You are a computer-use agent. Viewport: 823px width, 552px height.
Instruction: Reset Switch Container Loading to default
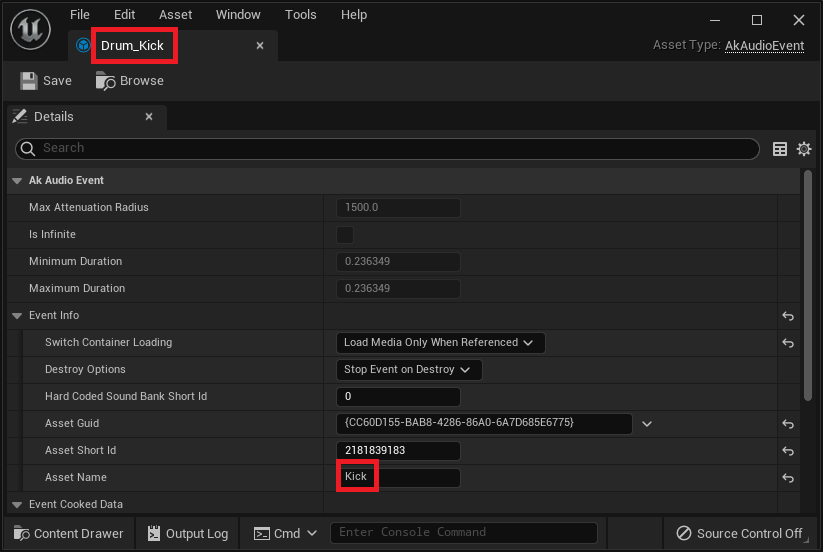click(x=788, y=343)
